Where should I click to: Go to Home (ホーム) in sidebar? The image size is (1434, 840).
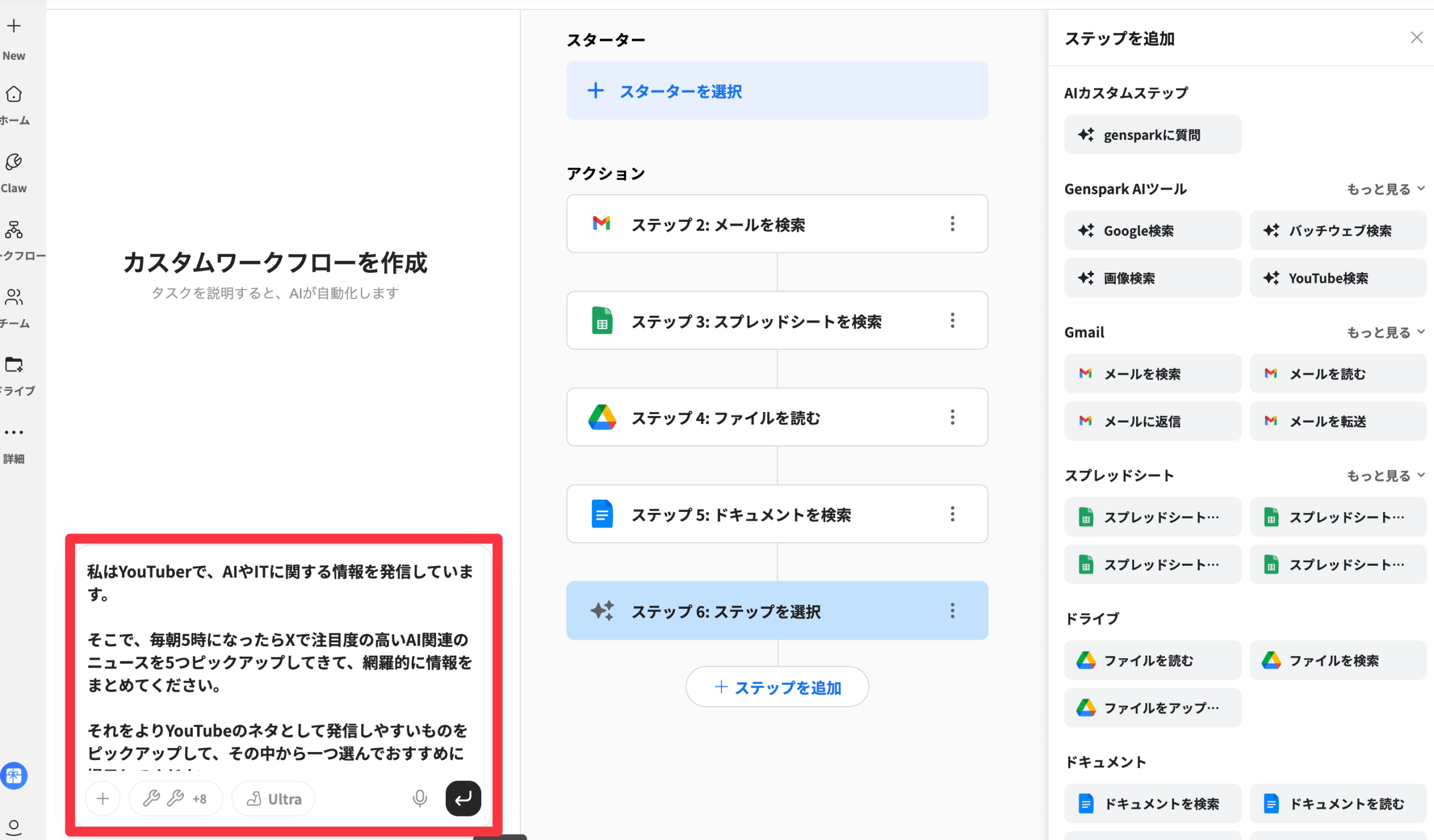click(x=13, y=95)
